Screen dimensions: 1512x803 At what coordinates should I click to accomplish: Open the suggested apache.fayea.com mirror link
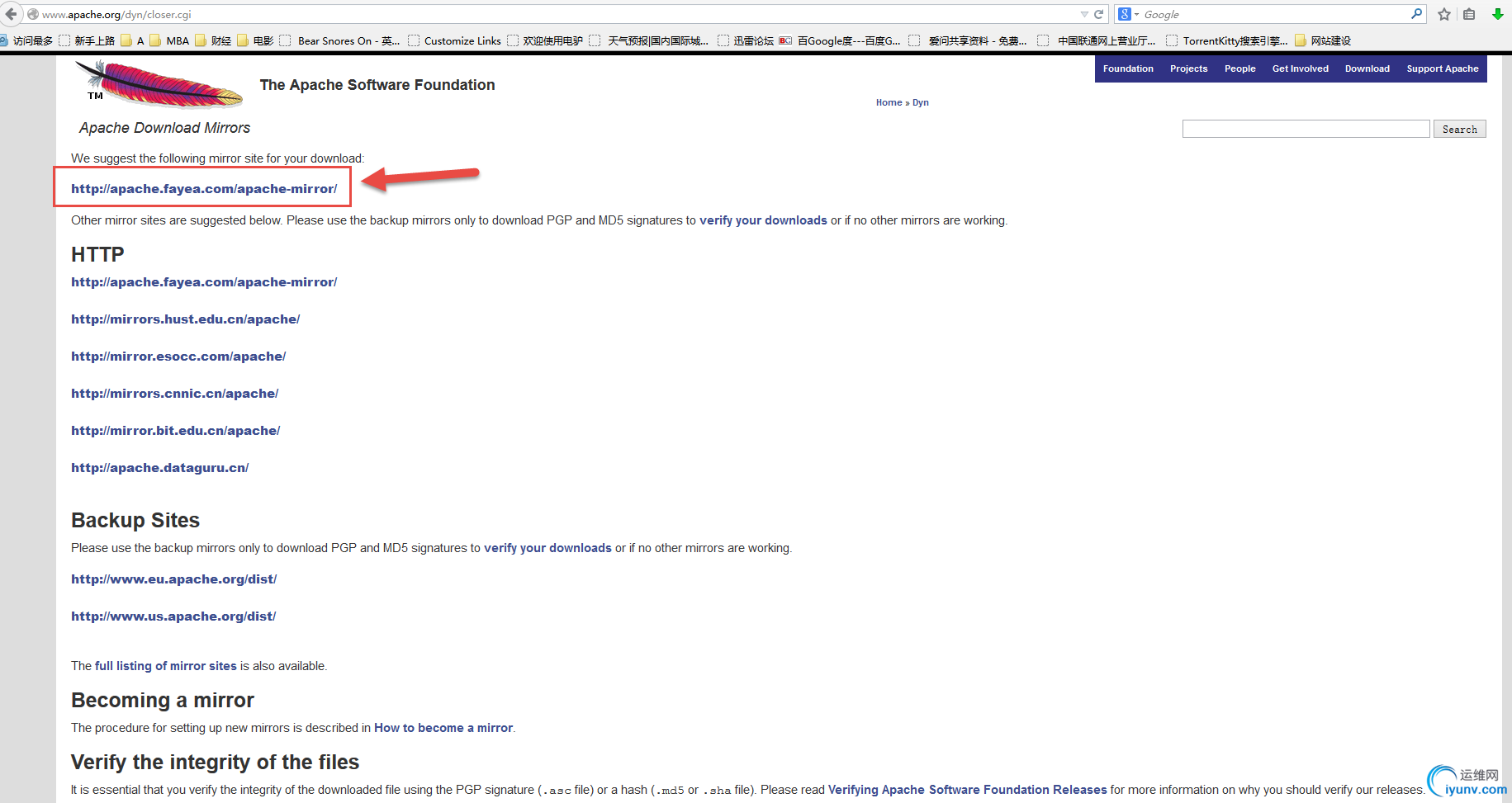pos(204,188)
